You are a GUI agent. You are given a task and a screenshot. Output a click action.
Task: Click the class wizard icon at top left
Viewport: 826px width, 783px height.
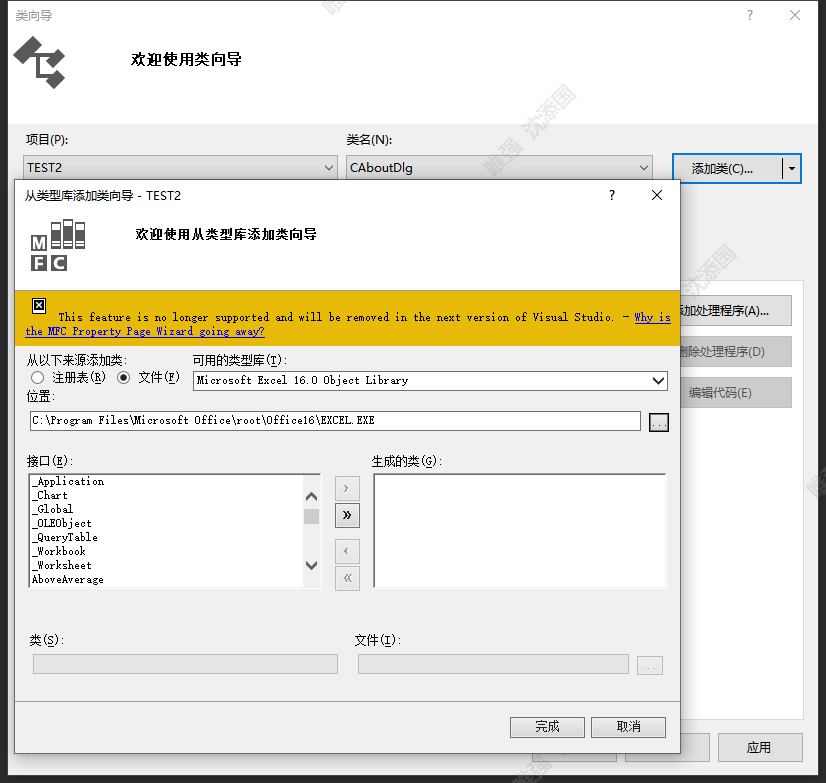click(x=40, y=62)
